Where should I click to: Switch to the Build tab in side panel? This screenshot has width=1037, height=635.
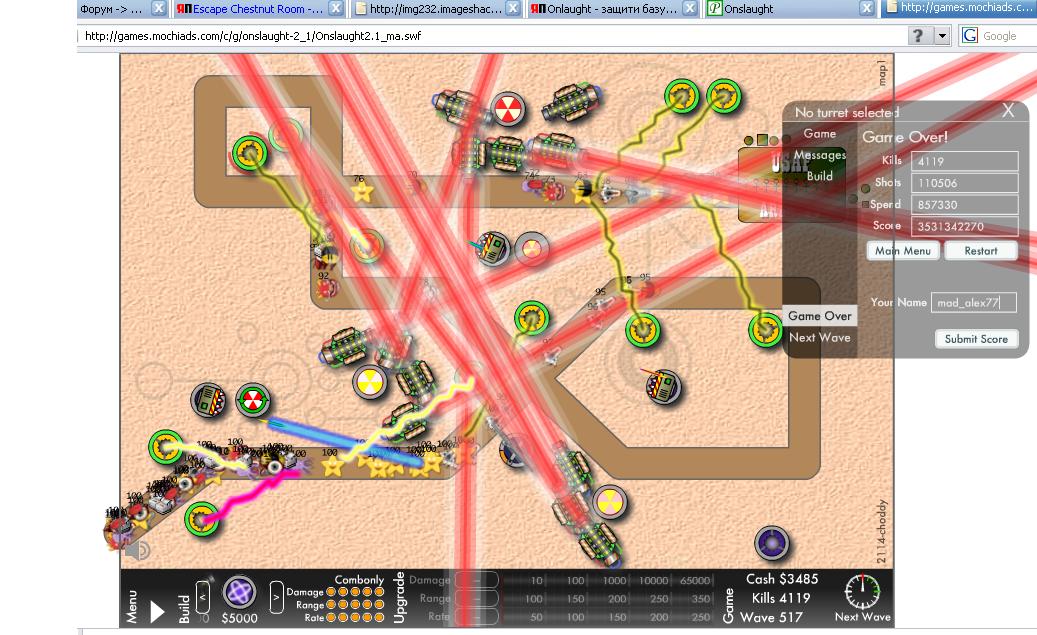point(819,176)
